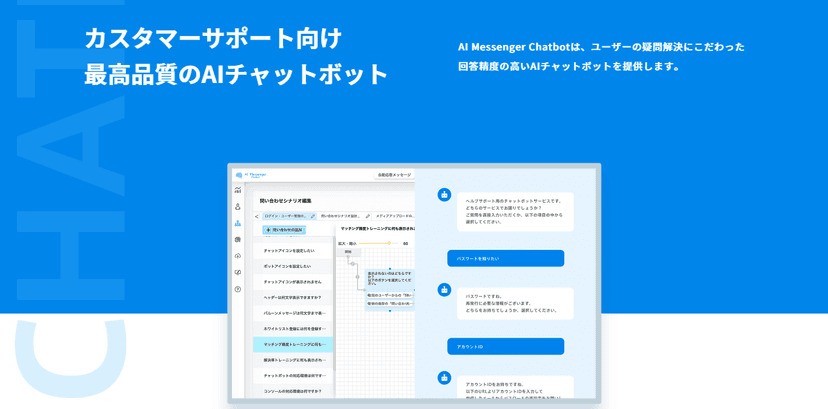
Task: Click the back chevron before scenario tabs
Action: 257,216
